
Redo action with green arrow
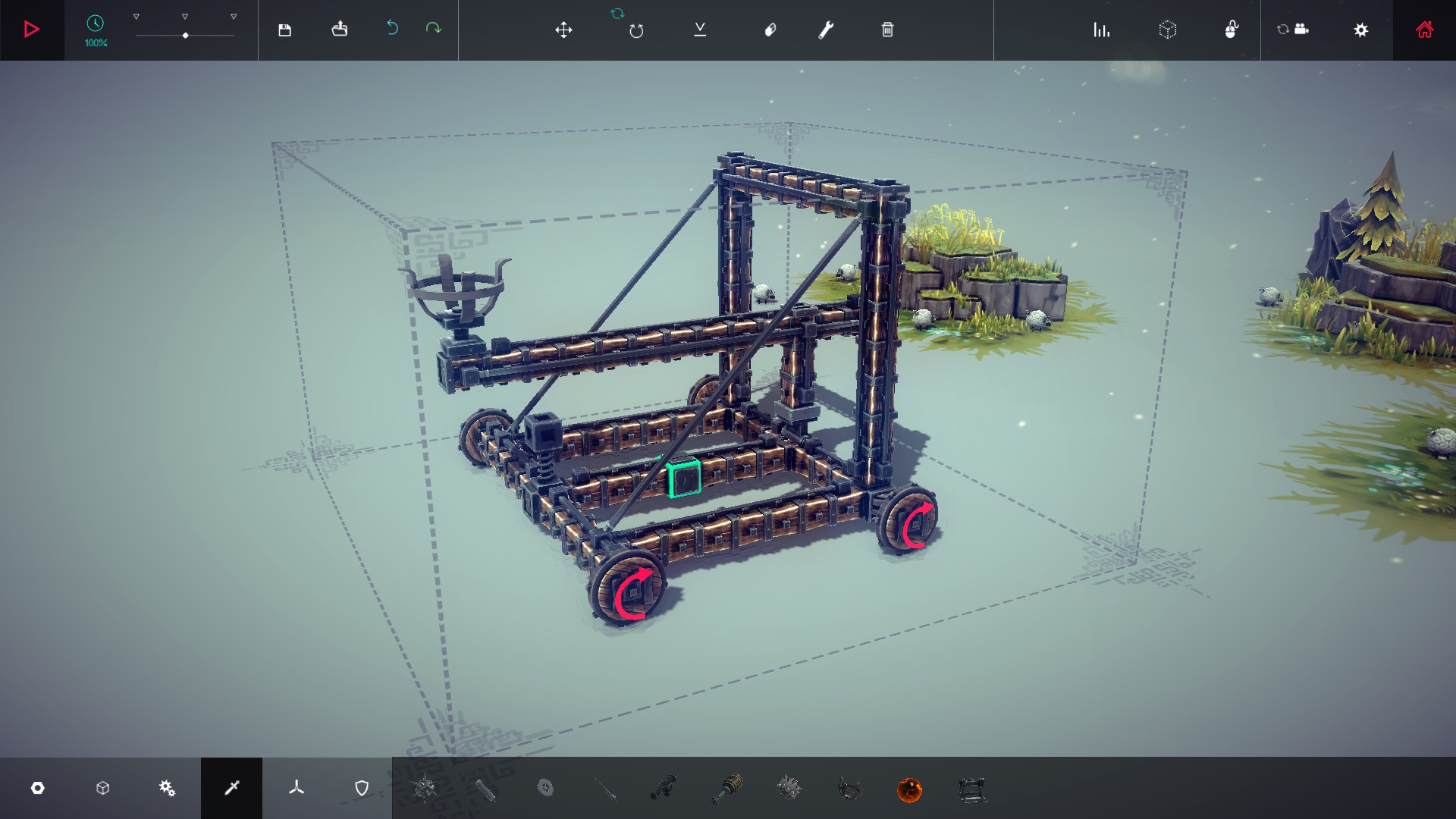(x=433, y=28)
